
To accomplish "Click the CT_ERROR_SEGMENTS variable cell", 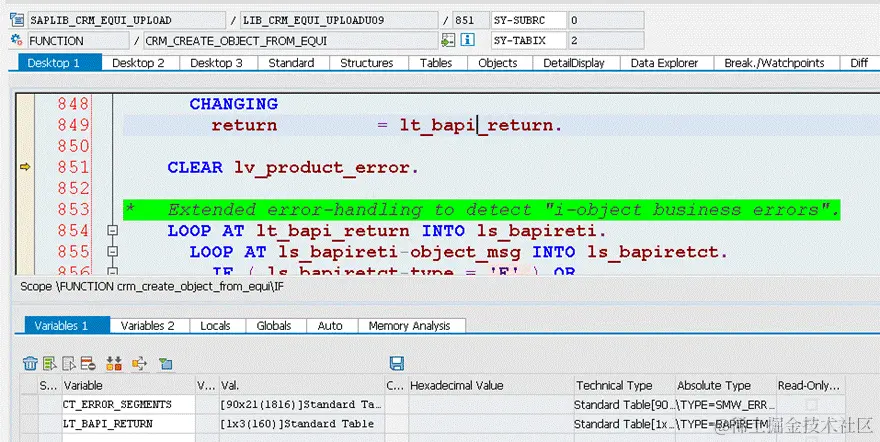I will (x=128, y=404).
